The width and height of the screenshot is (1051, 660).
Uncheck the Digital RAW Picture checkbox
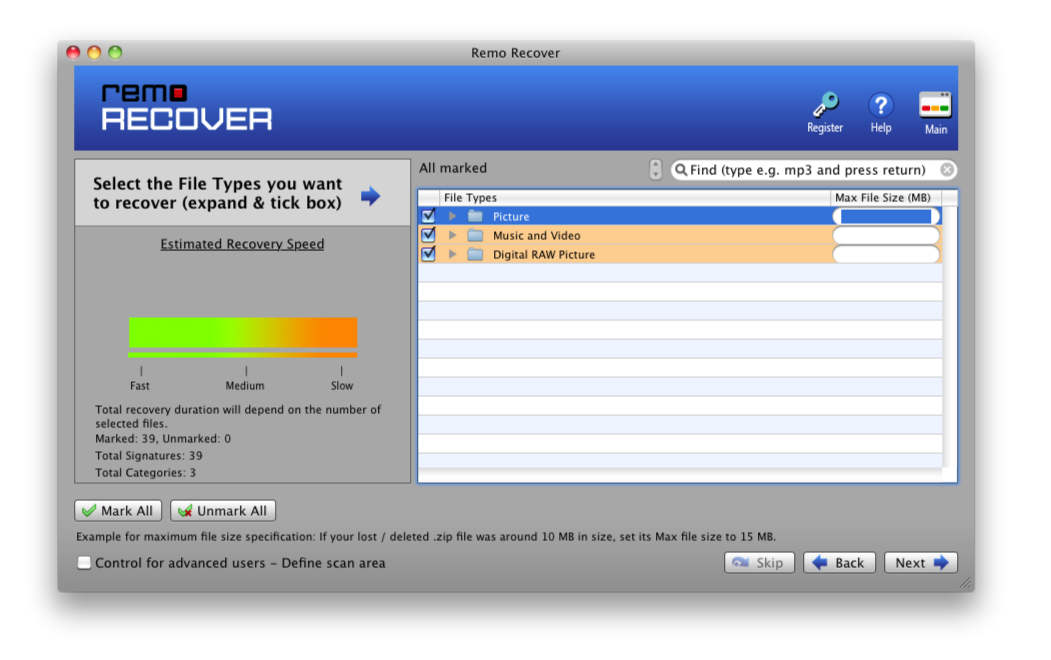tap(428, 254)
